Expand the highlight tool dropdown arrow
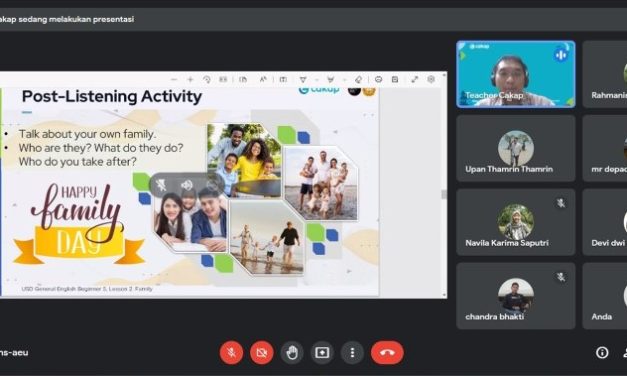 tap(344, 80)
